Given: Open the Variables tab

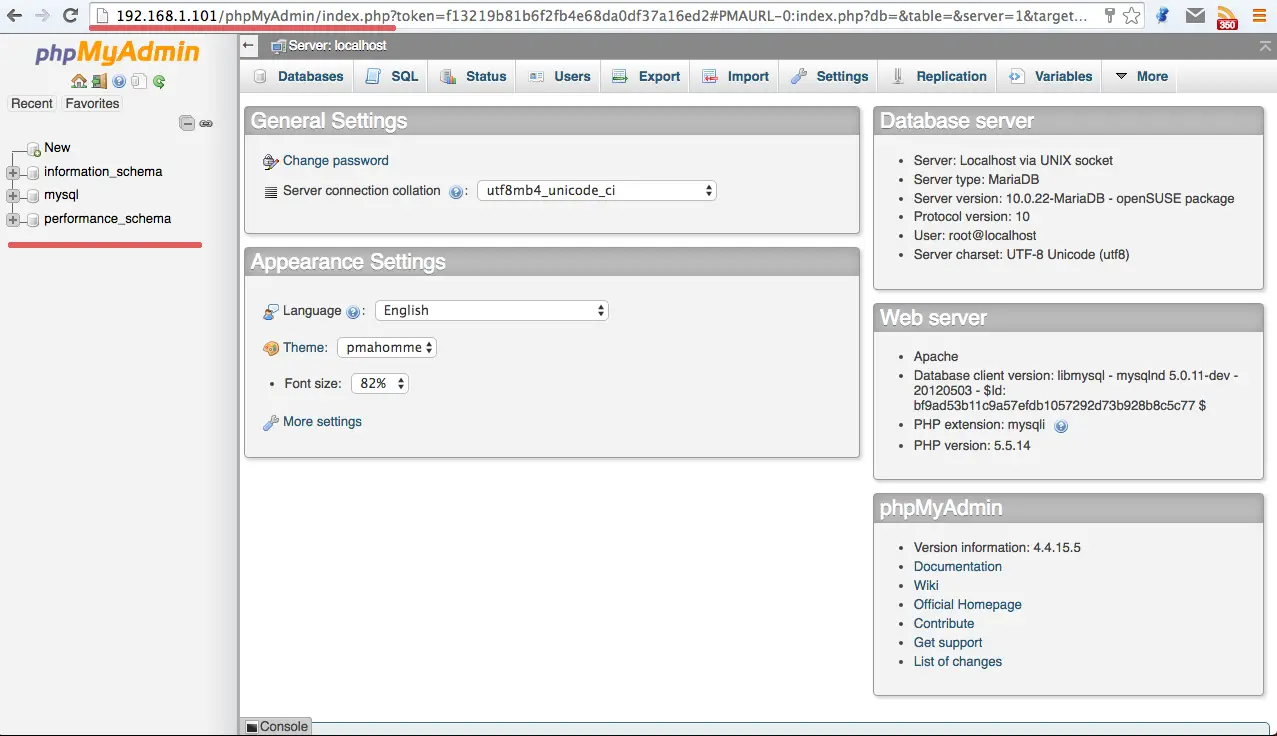Looking at the screenshot, I should 1050,76.
